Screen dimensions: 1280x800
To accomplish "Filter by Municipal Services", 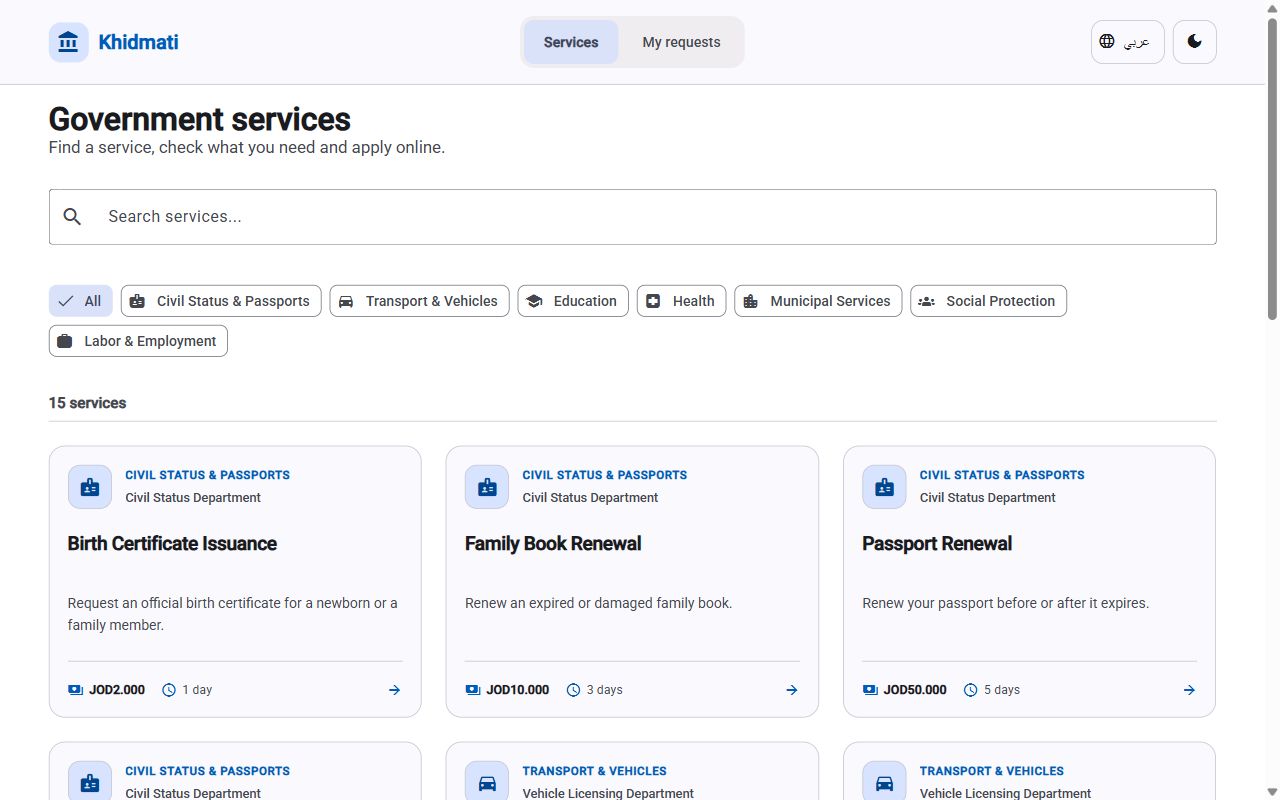I will point(819,301).
